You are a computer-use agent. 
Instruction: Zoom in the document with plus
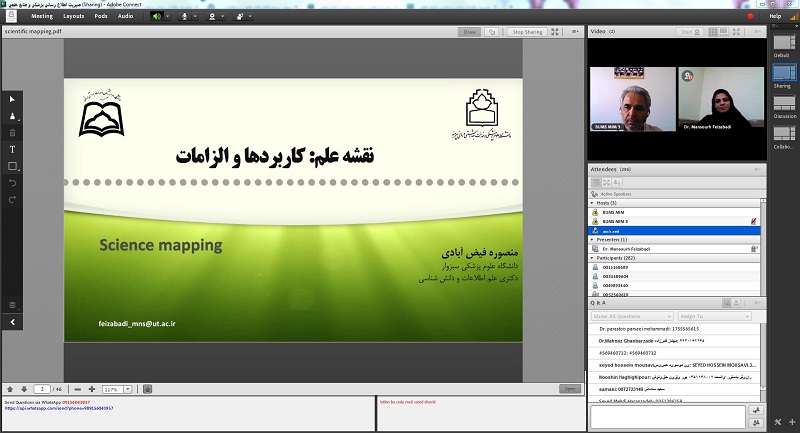[92, 389]
